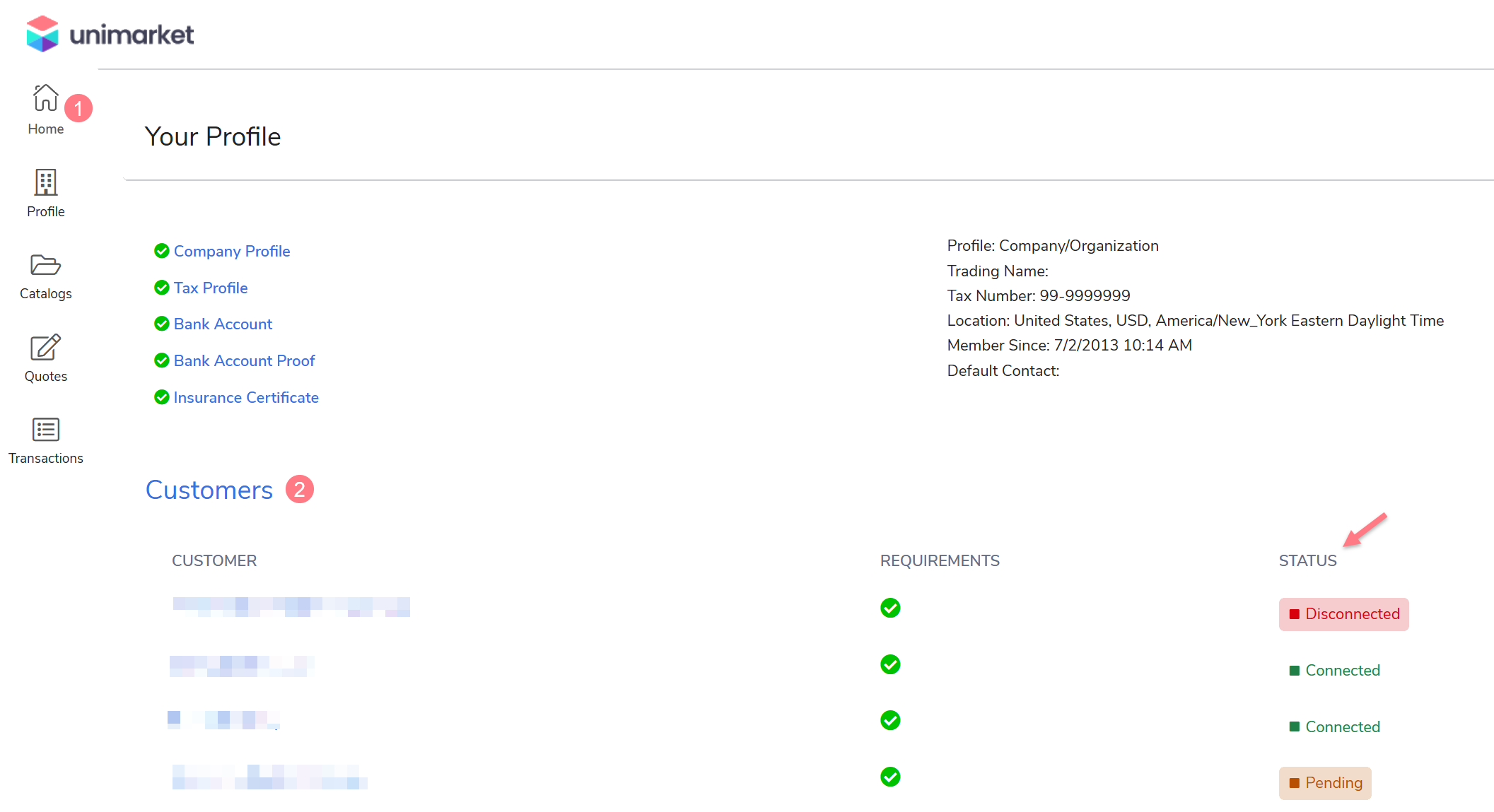The image size is (1494, 812).
Task: Click requirements checkmark beside Pending status
Action: point(890,777)
